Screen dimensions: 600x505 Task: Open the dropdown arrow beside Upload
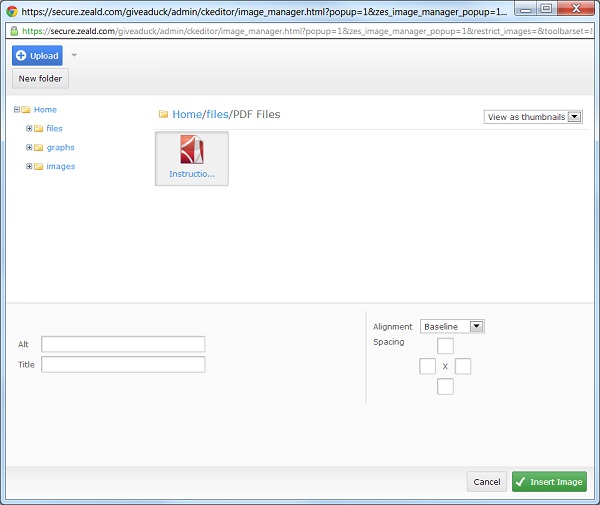pyautogui.click(x=74, y=55)
